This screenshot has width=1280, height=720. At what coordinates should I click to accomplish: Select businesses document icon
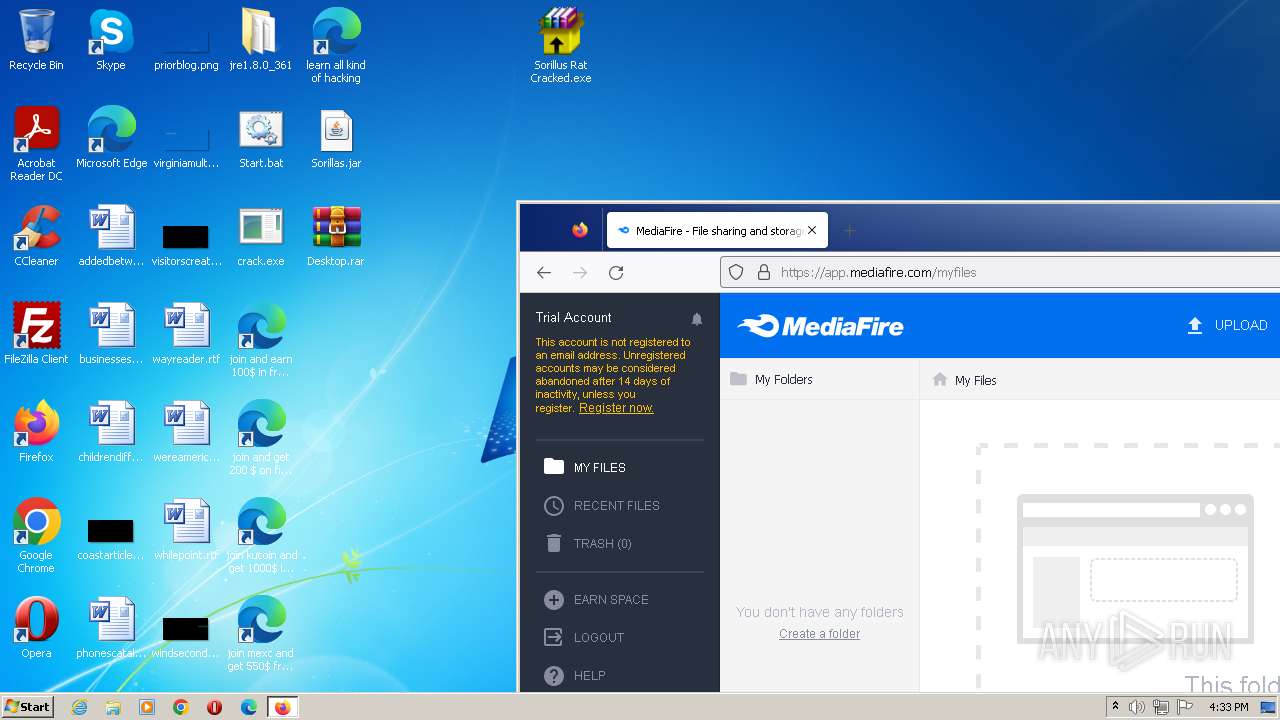pos(111,334)
